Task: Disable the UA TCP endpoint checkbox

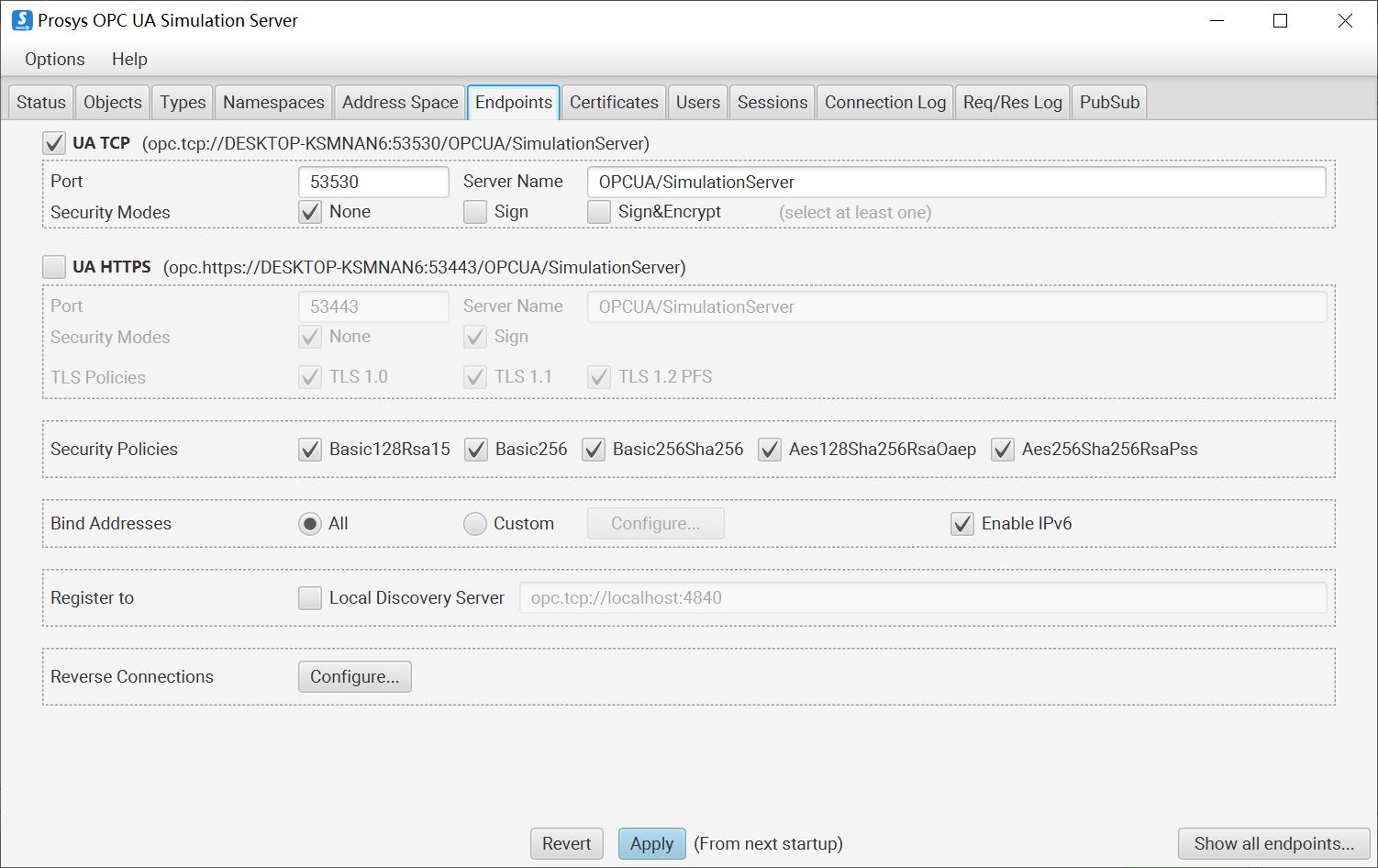Action: (54, 143)
